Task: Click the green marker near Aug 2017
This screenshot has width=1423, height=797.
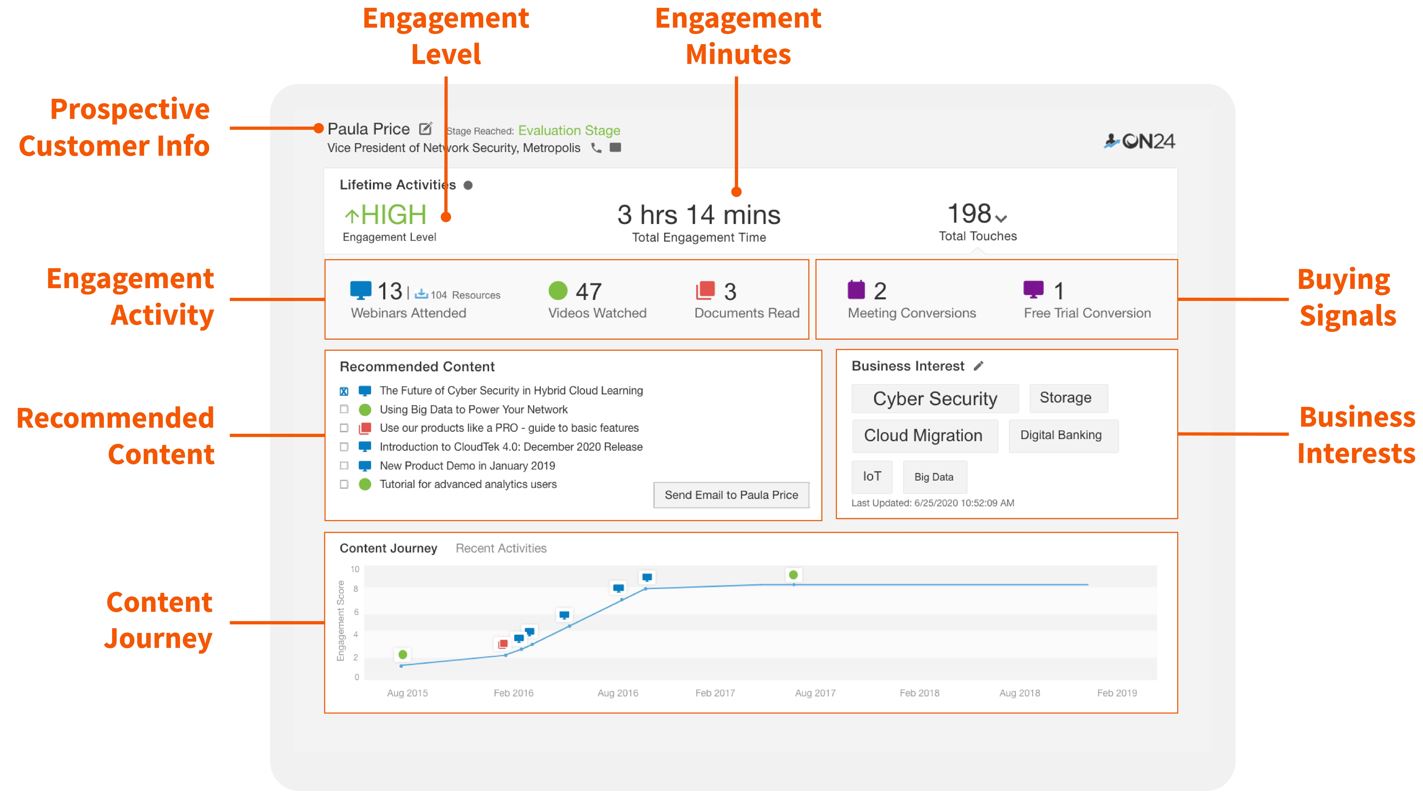Action: tap(793, 575)
